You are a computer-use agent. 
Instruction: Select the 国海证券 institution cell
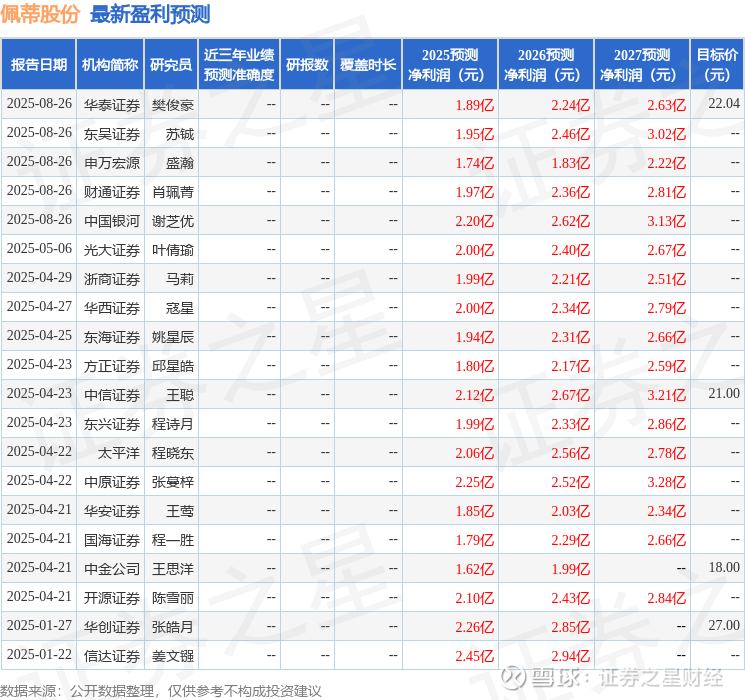coord(112,540)
